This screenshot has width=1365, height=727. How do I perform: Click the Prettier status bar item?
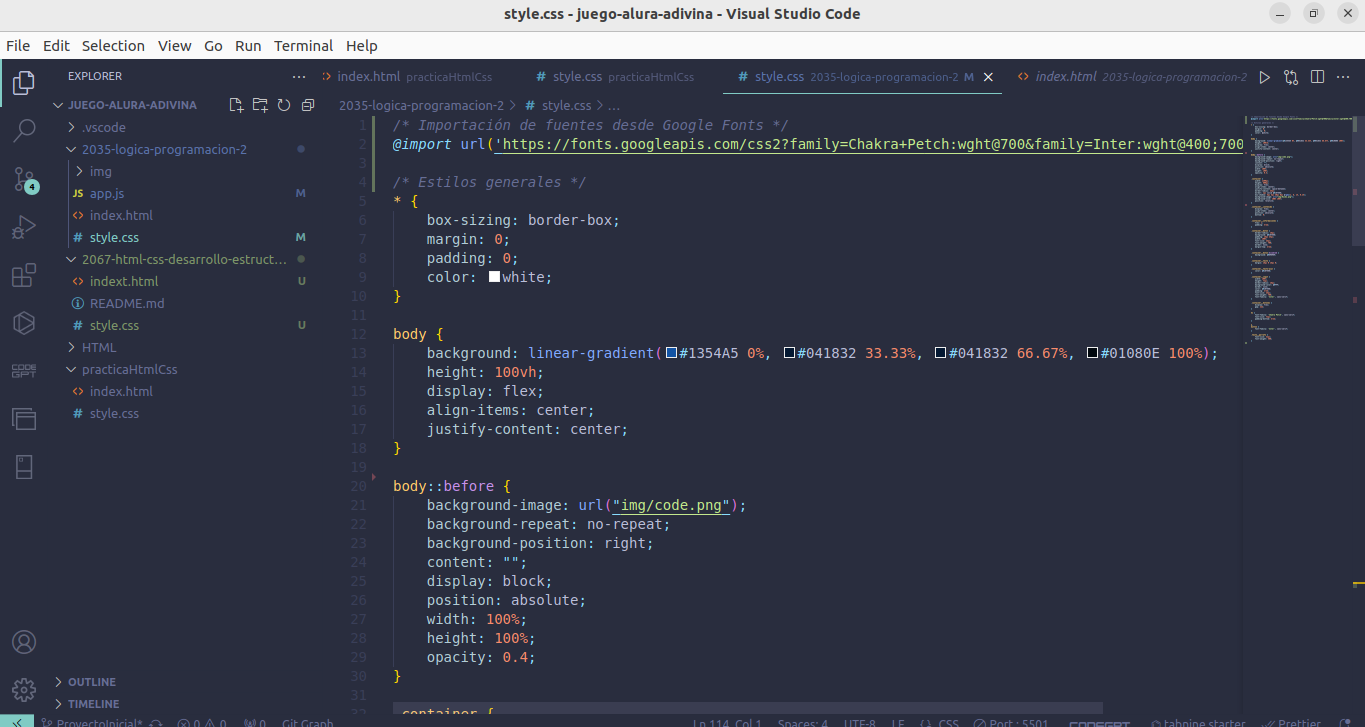tap(1291, 724)
